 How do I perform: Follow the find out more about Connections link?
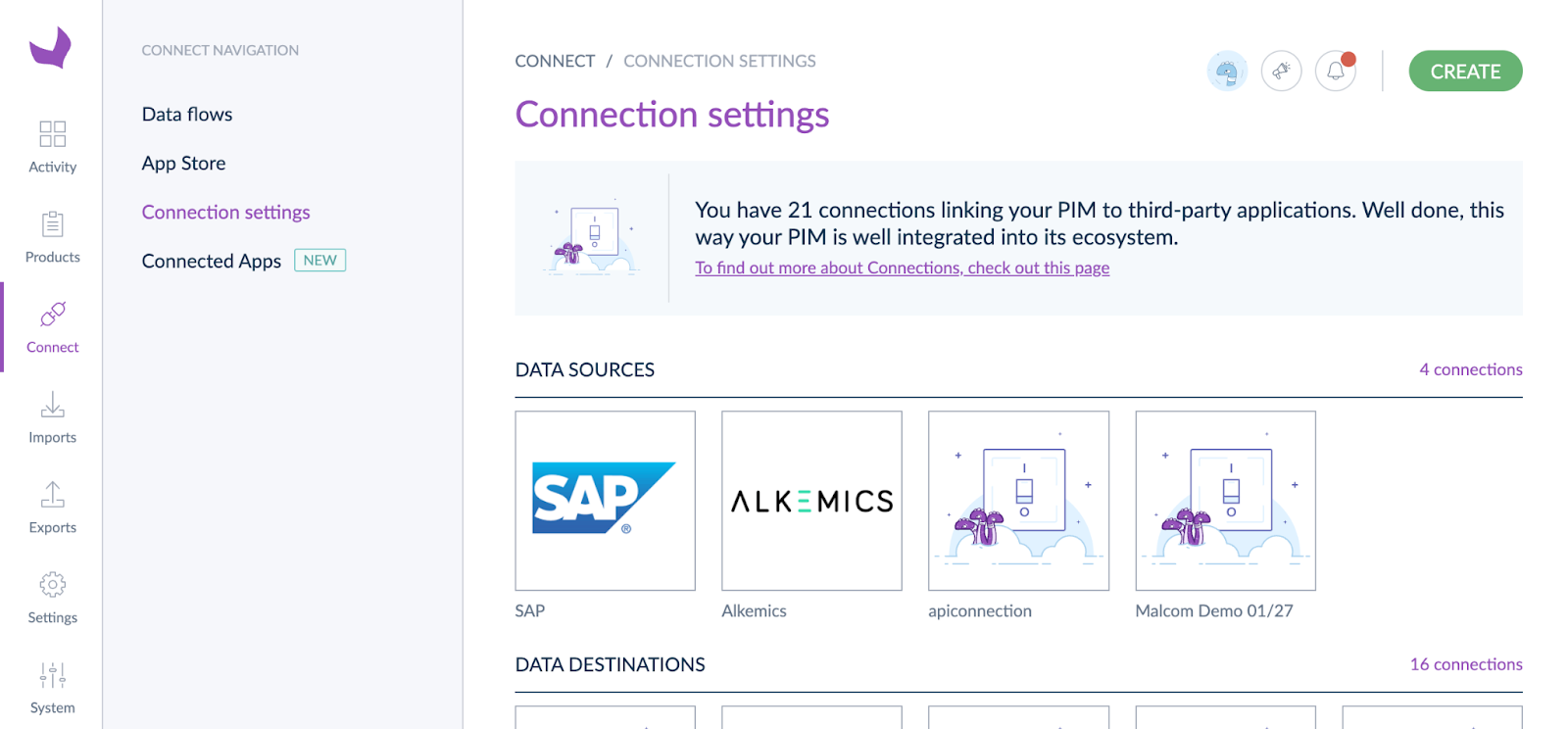902,268
